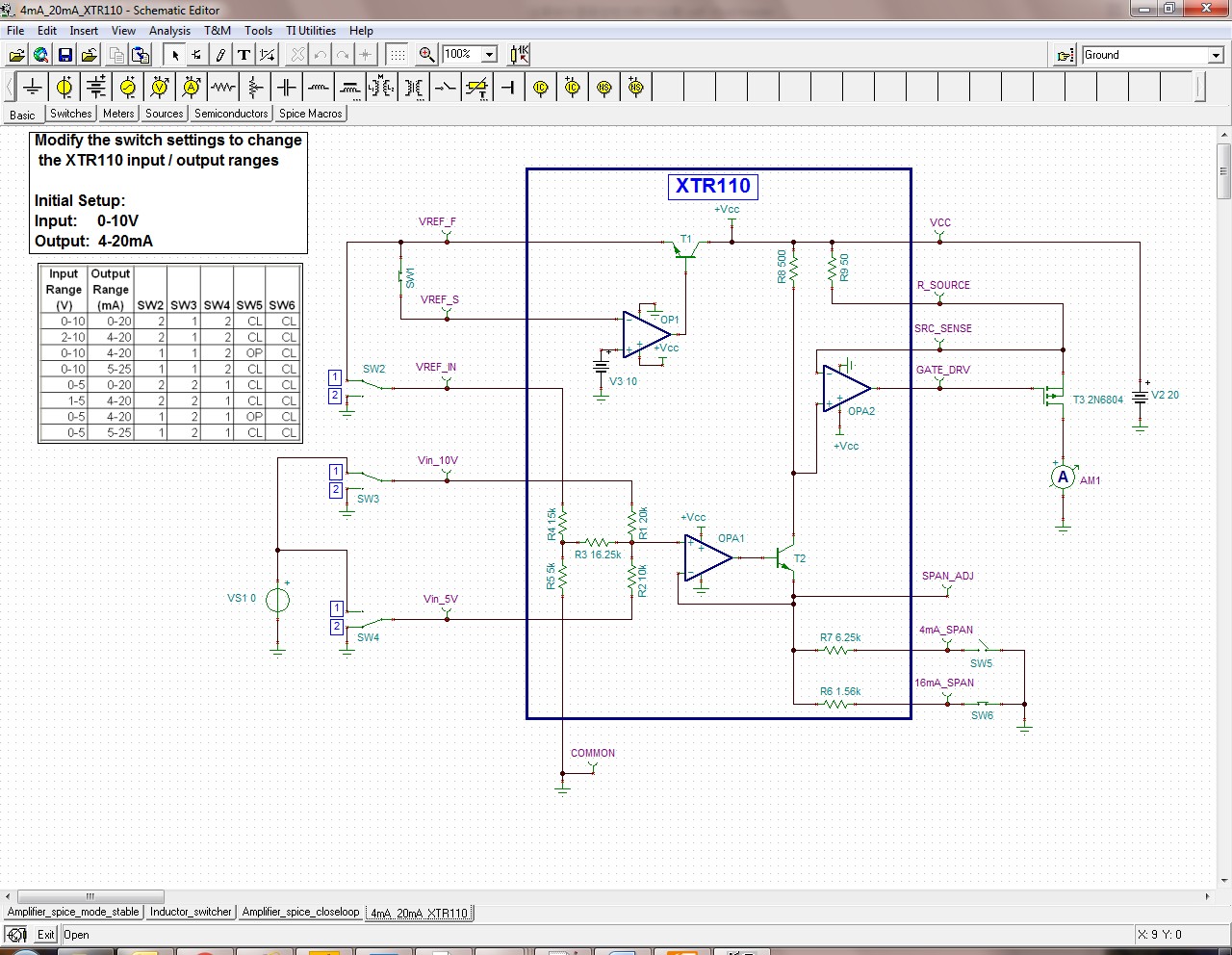
Task: Insert a switch from the component toolbar
Action: tap(446, 88)
